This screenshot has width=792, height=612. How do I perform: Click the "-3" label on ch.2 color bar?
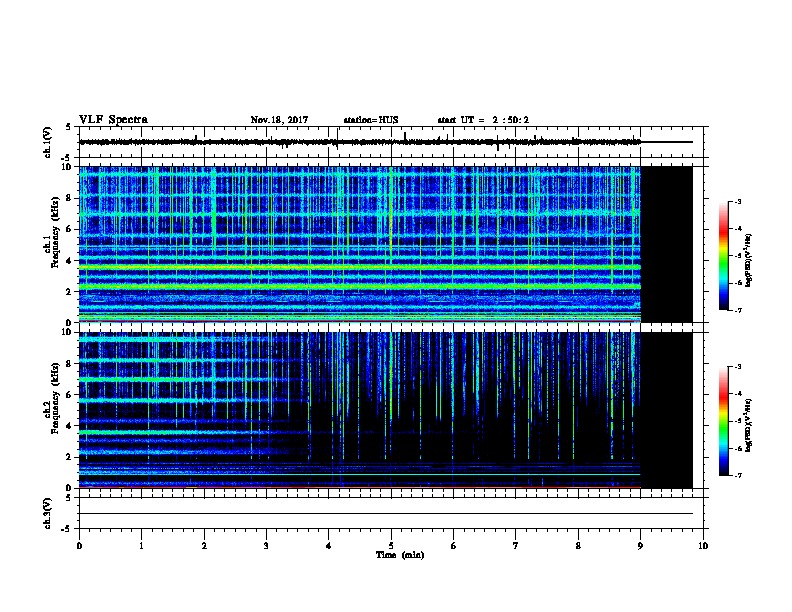tap(738, 367)
